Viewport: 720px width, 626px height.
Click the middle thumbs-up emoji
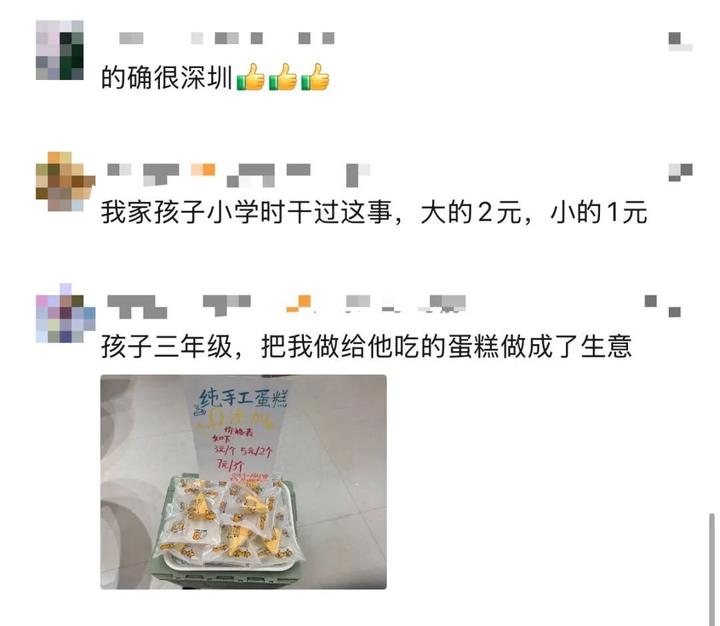coord(282,77)
